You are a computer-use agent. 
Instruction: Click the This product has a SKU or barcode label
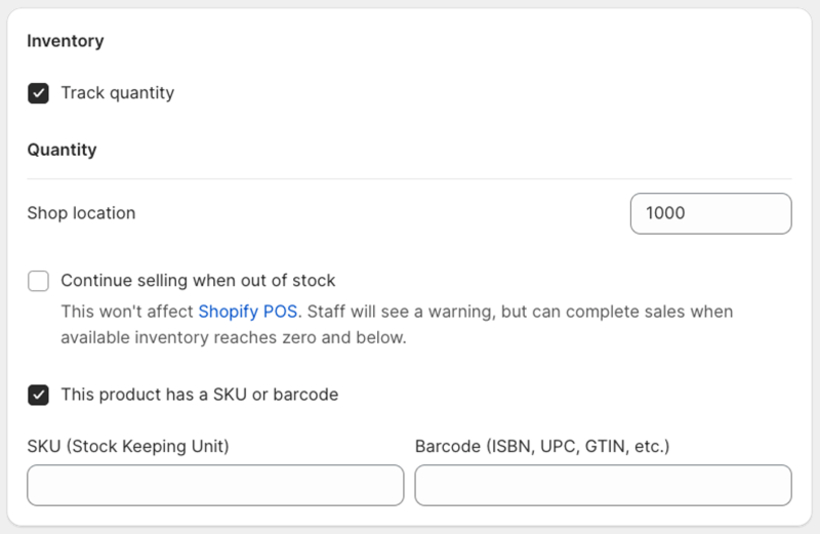[199, 395]
